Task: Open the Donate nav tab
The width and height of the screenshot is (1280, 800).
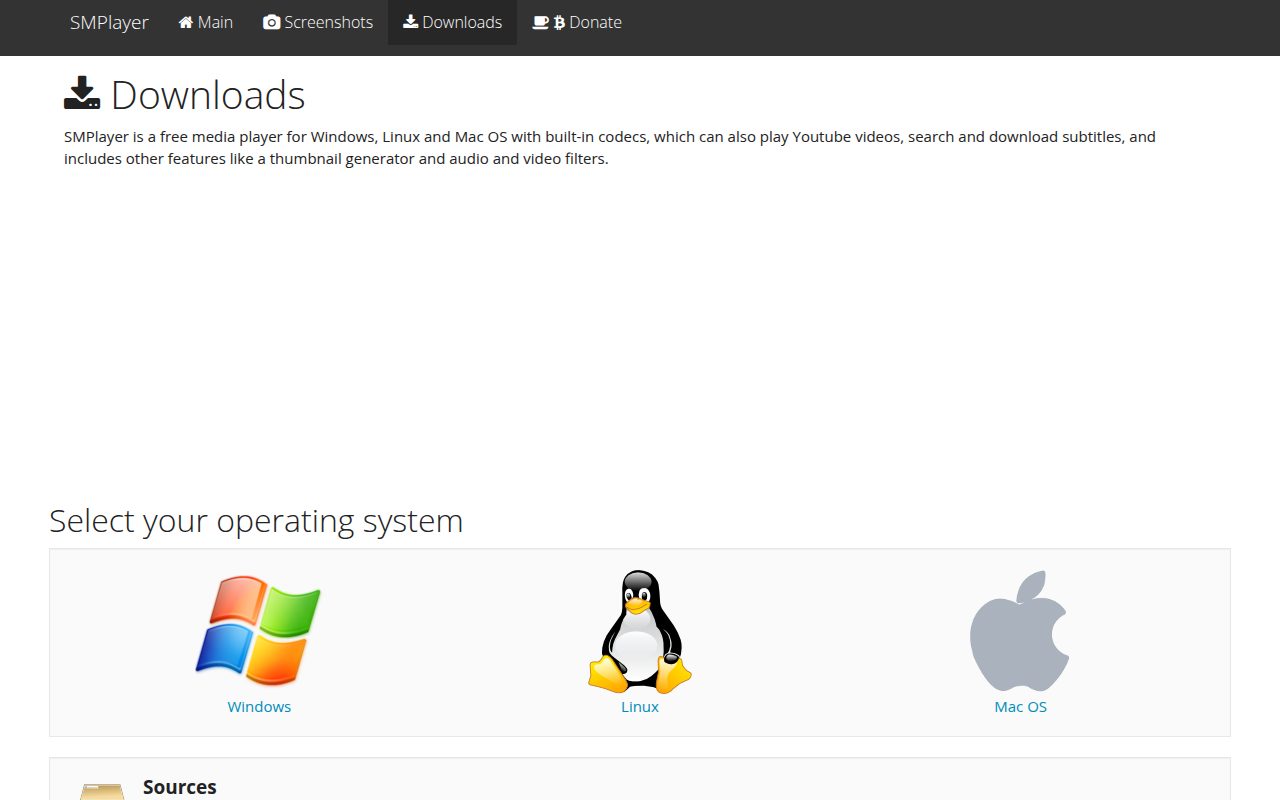Action: point(577,22)
